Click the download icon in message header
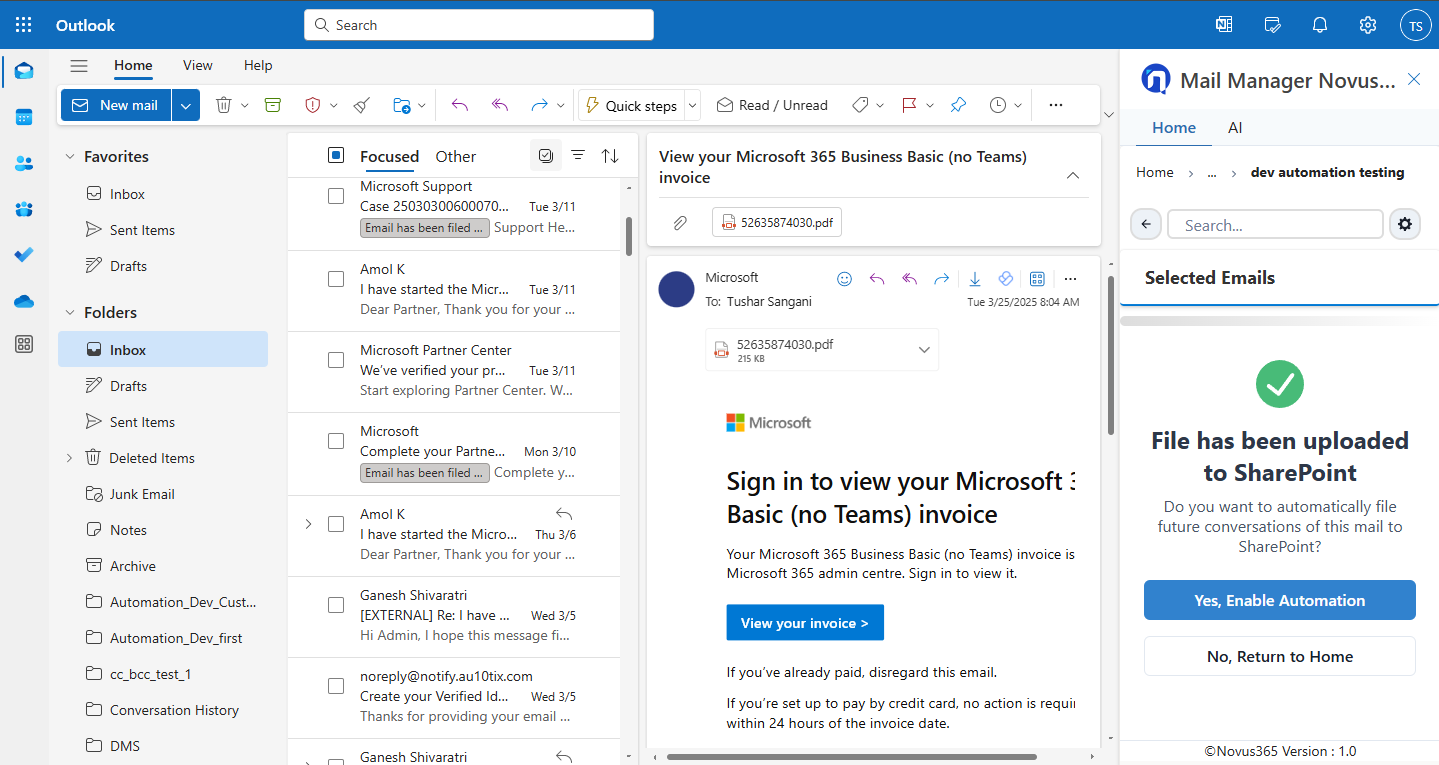Viewport: 1439px width, 765px height. point(975,279)
